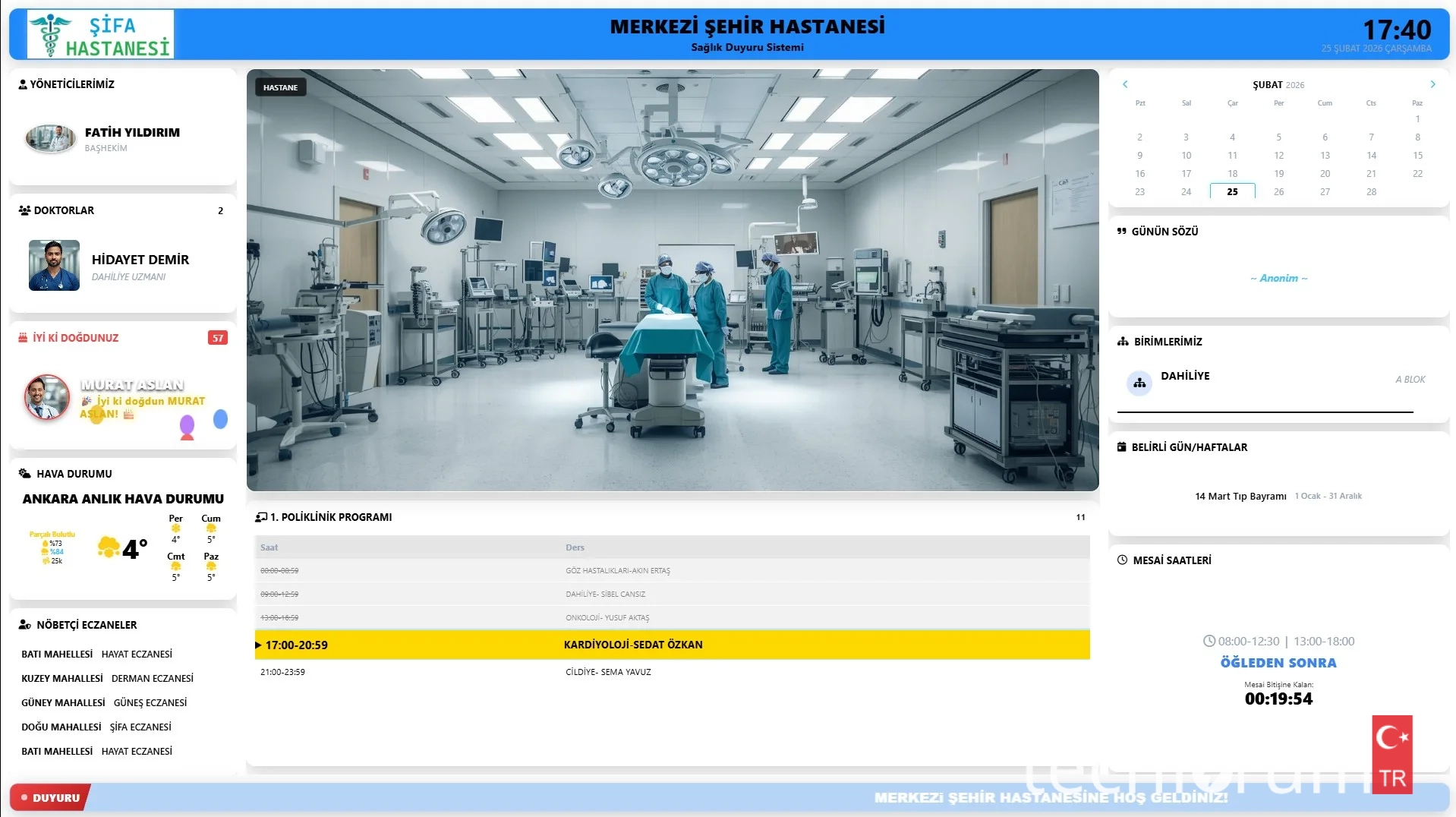Image resolution: width=1456 pixels, height=817 pixels.
Task: Click the red DUYURU label
Action: tap(51, 798)
